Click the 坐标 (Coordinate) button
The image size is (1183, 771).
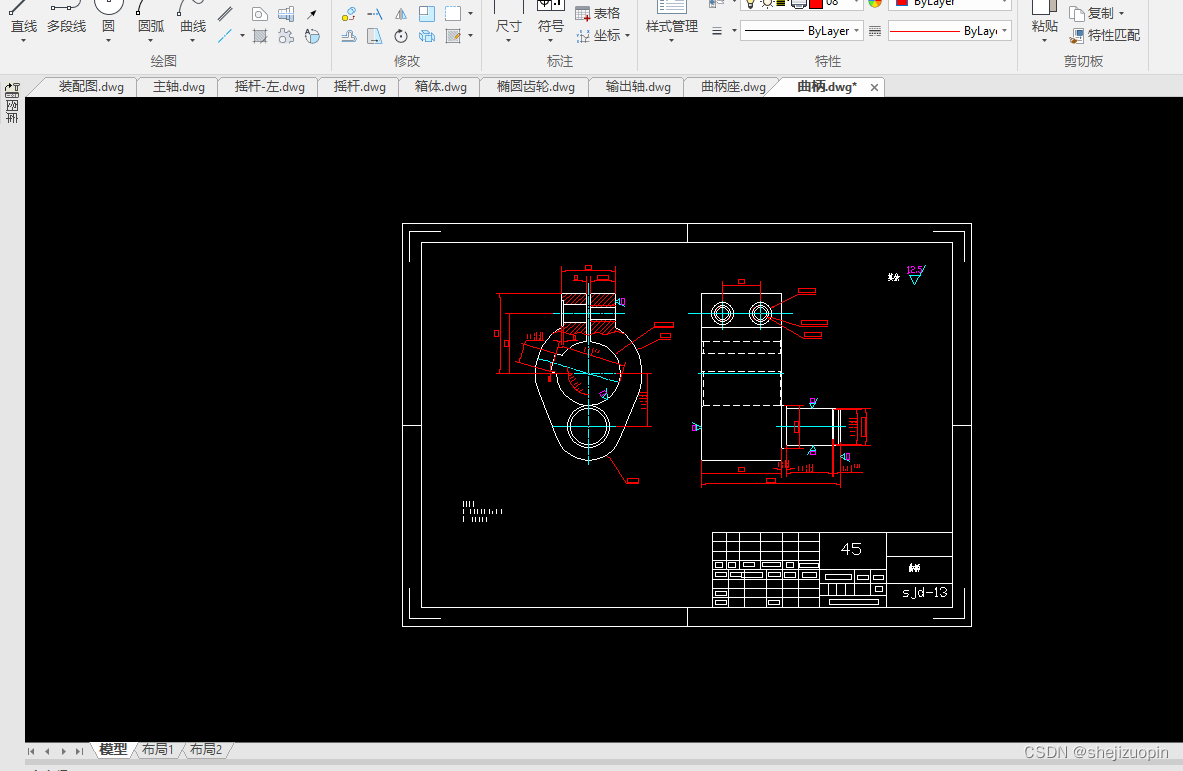pos(598,35)
